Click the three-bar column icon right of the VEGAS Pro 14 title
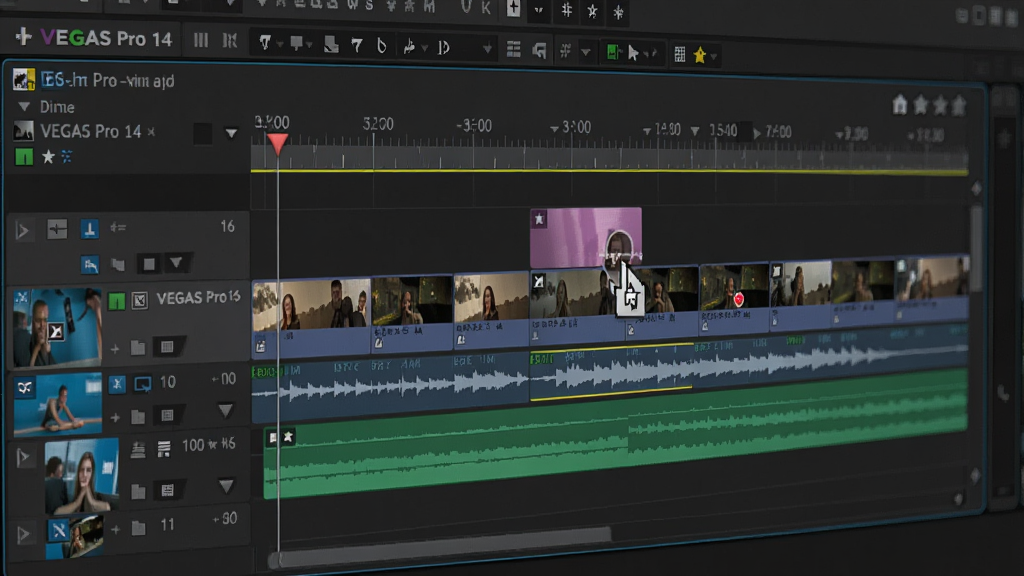 point(201,40)
